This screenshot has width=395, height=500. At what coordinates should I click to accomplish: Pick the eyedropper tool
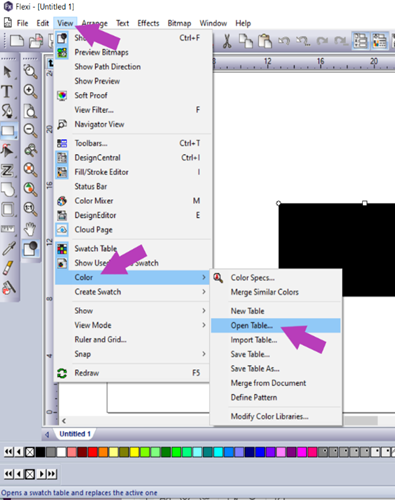pyautogui.click(x=8, y=248)
